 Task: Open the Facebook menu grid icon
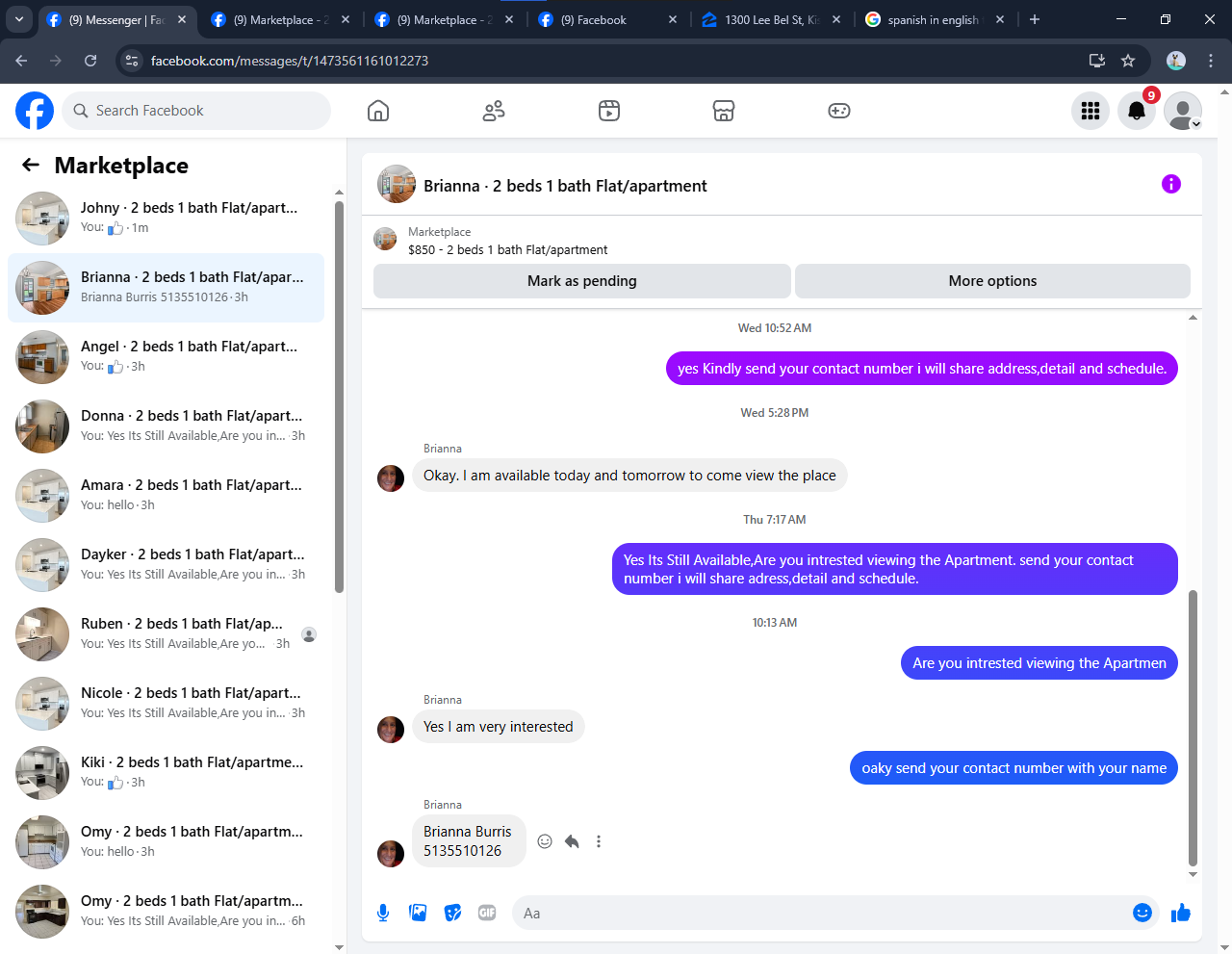tap(1091, 111)
